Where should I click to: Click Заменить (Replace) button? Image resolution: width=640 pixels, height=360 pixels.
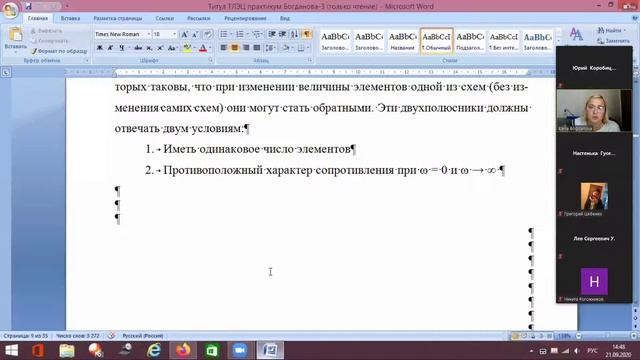[613, 41]
